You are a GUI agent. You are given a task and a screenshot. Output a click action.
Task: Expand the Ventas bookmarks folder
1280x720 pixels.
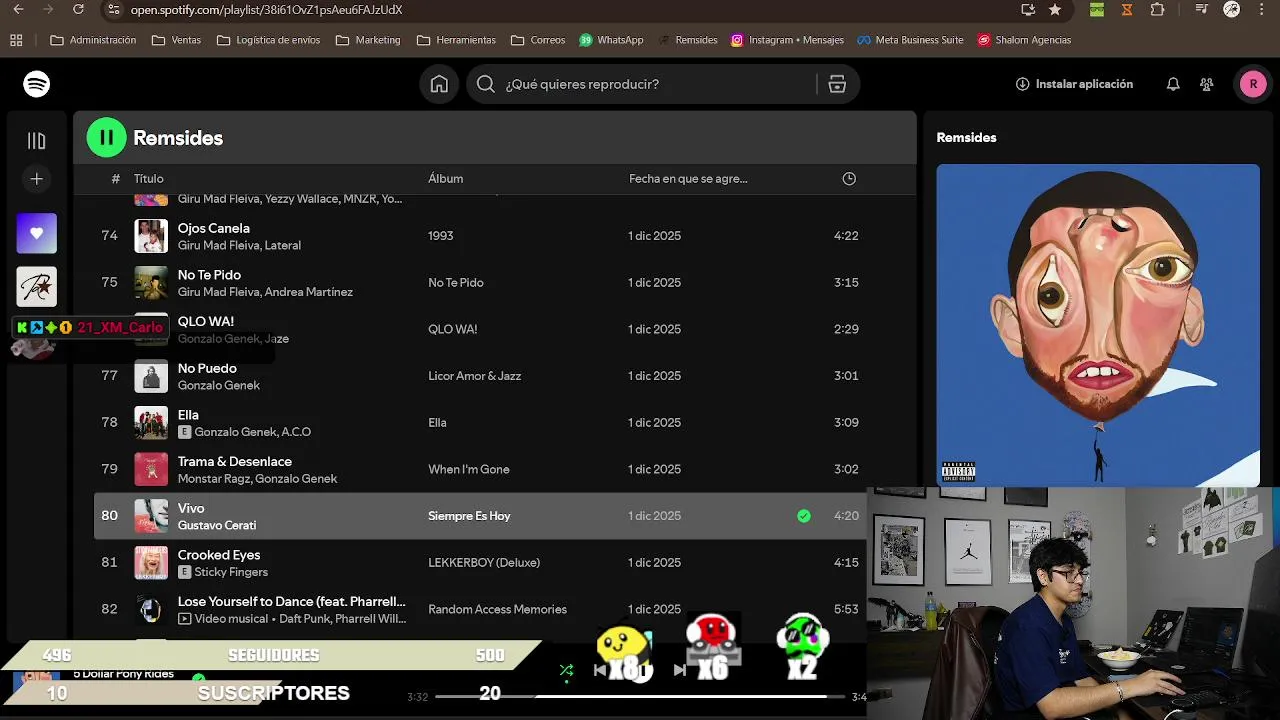(176, 40)
